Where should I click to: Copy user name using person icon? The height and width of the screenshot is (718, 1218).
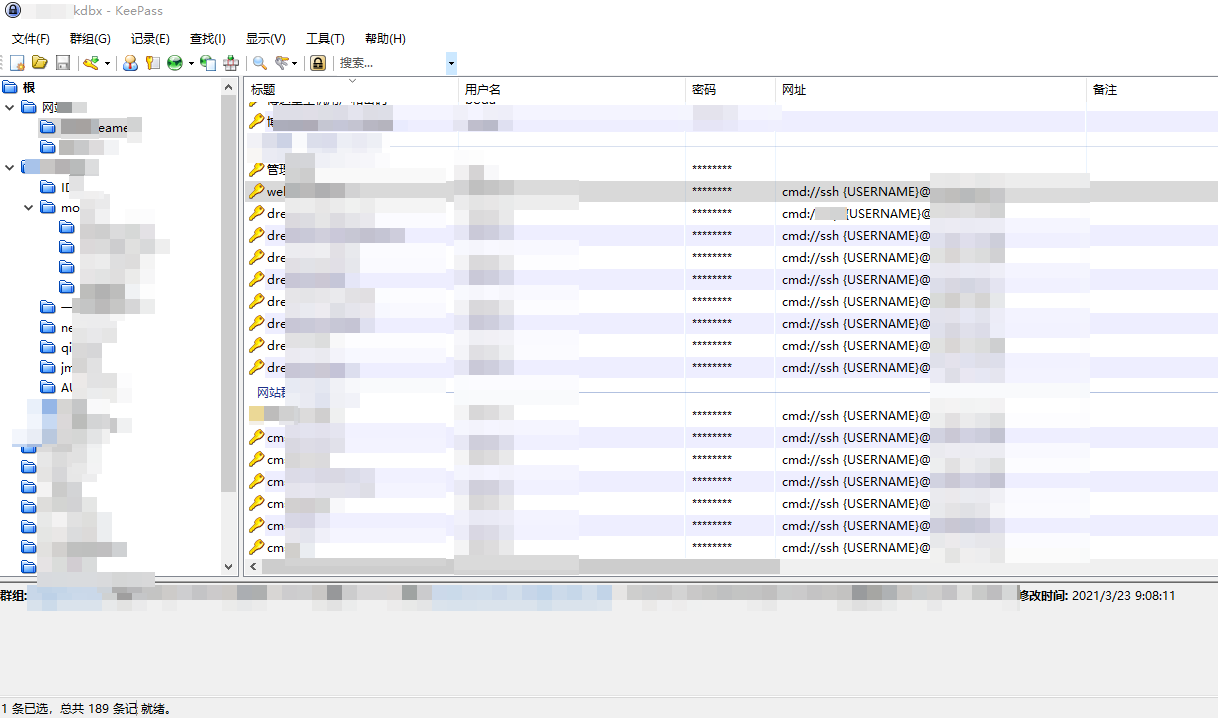tap(130, 63)
